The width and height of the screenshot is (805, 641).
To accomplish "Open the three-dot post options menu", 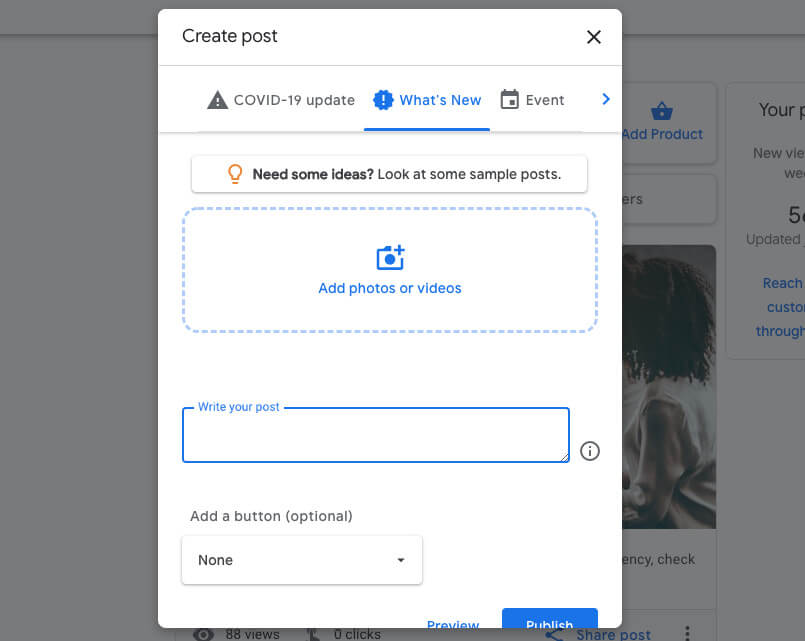I will (x=687, y=634).
